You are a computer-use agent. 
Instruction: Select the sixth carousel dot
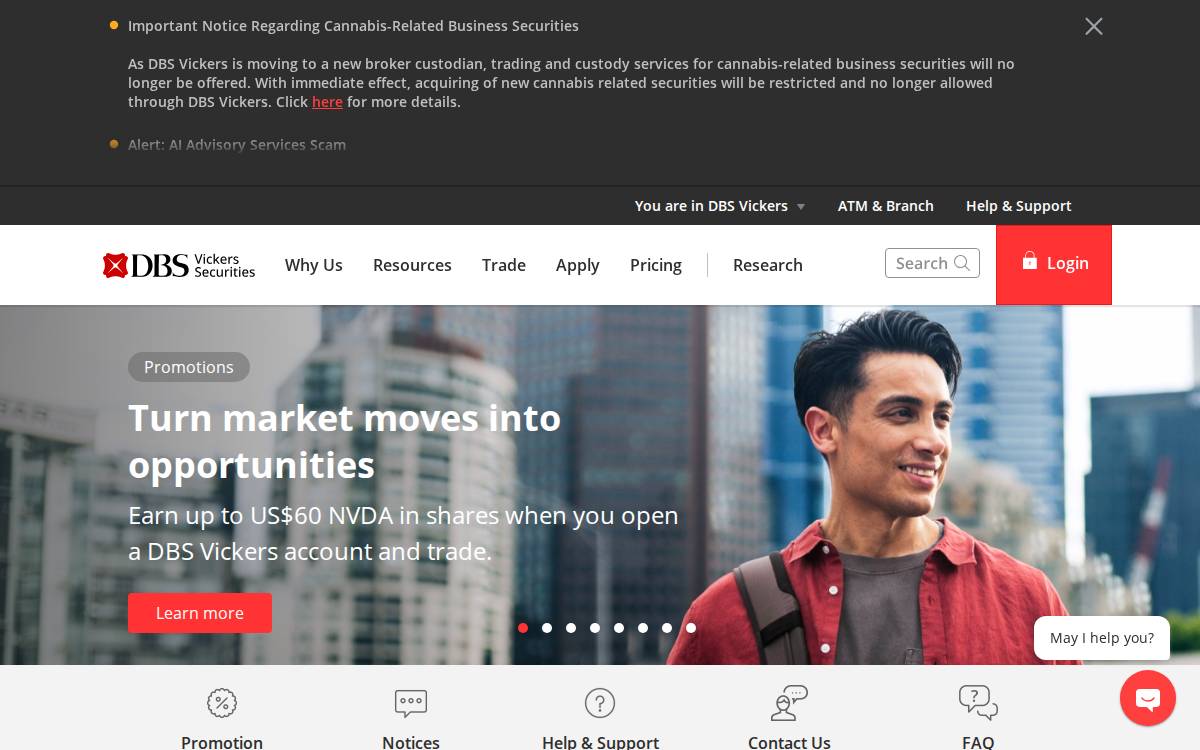tap(643, 628)
